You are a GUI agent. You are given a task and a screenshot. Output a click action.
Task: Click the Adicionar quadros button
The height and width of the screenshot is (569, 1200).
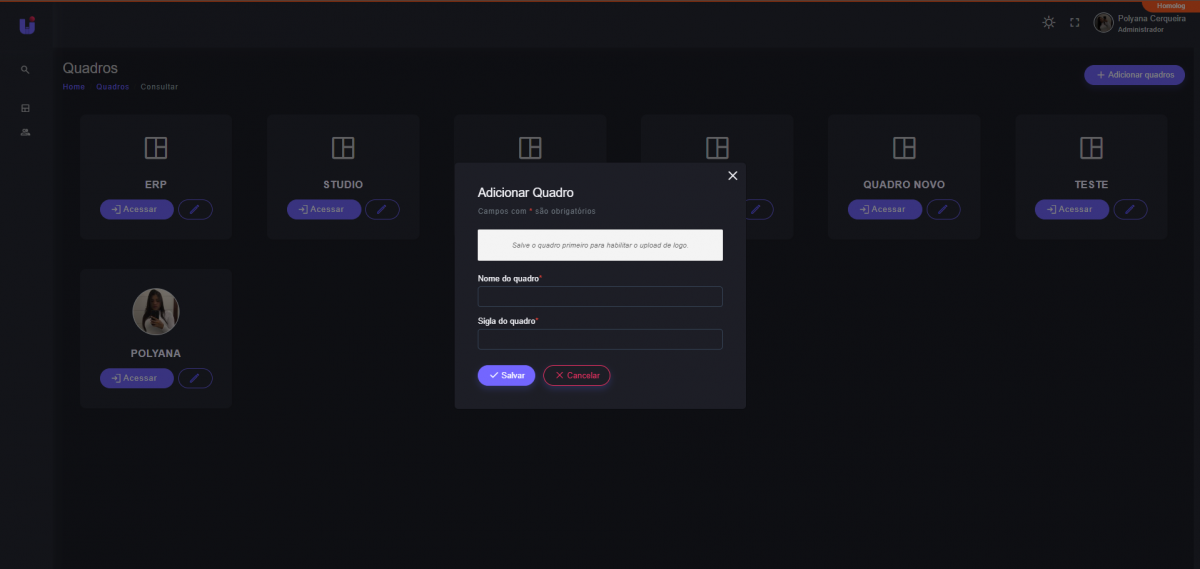[1134, 75]
